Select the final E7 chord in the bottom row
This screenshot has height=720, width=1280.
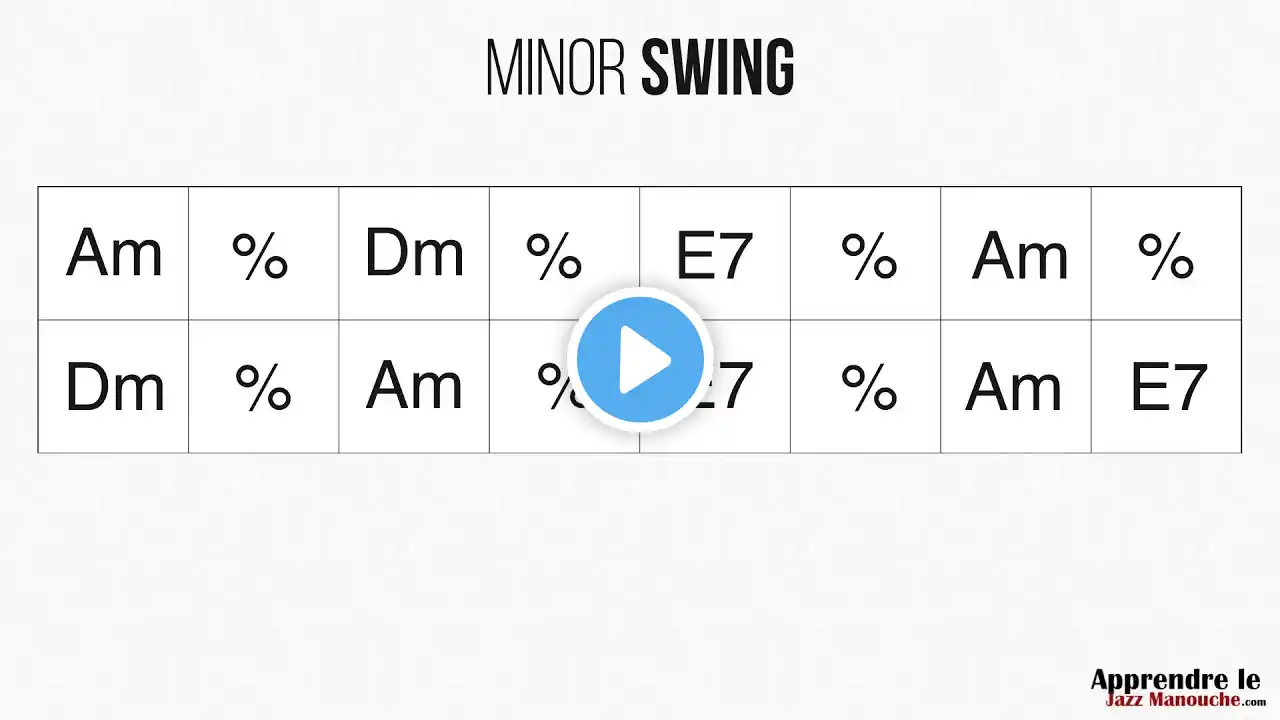click(1168, 388)
